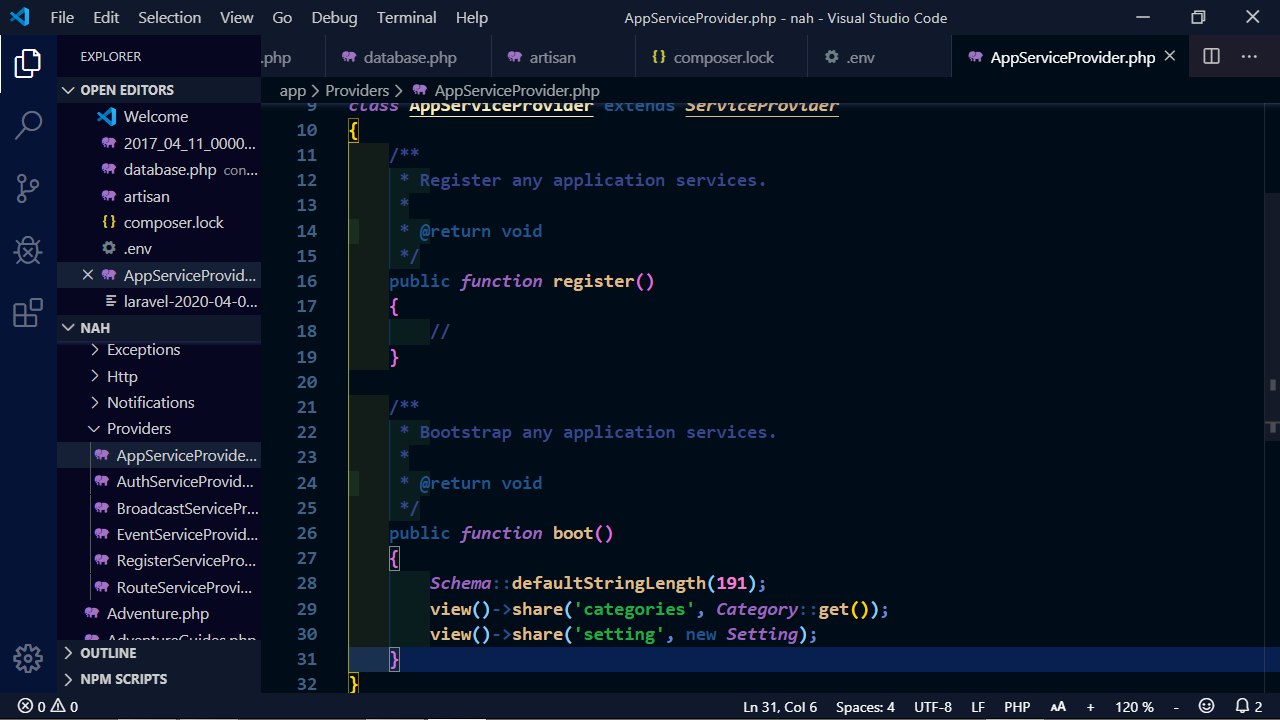Open database.php in Open Editors list
Viewport: 1280px width, 720px height.
(x=159, y=170)
